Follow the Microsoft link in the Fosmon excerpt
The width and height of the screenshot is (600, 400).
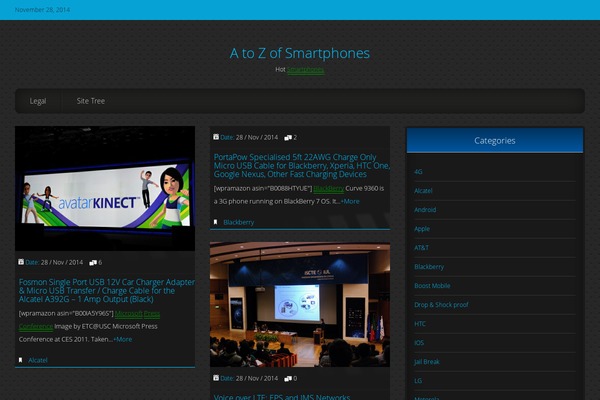coord(129,313)
